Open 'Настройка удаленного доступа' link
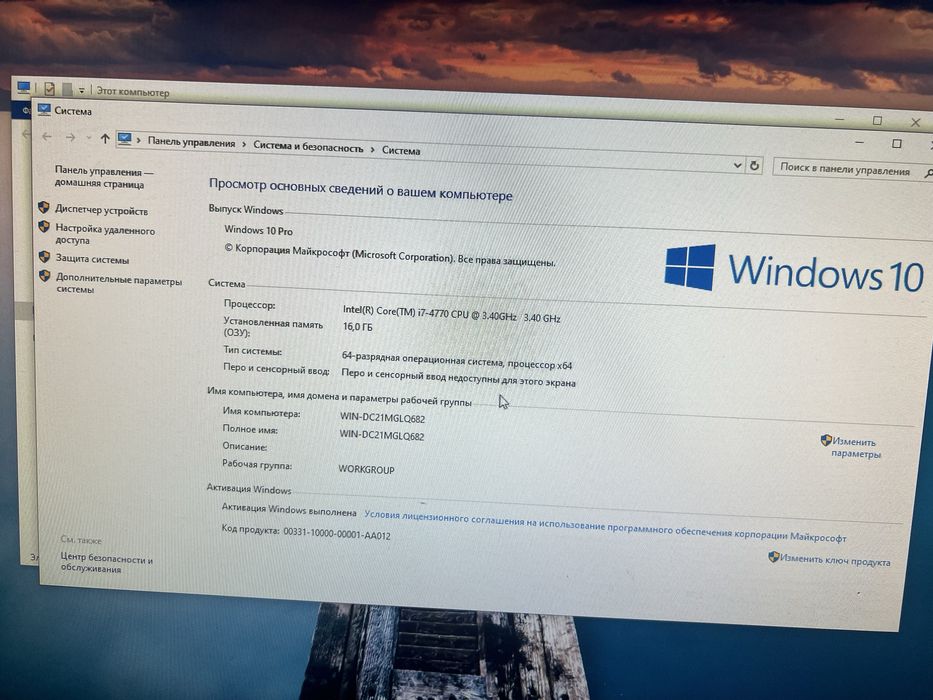This screenshot has width=933, height=700. pos(105,235)
